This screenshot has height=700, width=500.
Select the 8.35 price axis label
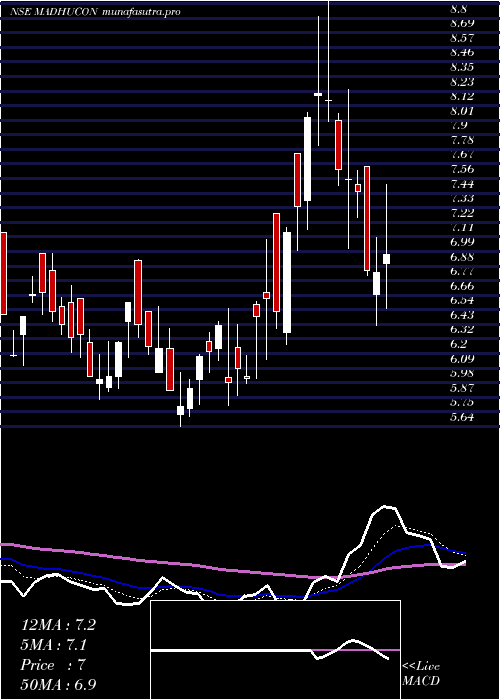[x=462, y=67]
